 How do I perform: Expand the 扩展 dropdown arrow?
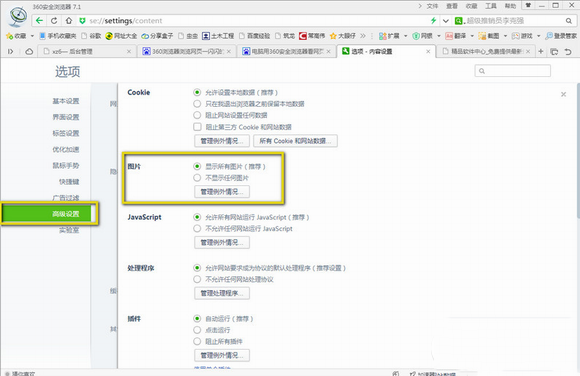[405, 36]
